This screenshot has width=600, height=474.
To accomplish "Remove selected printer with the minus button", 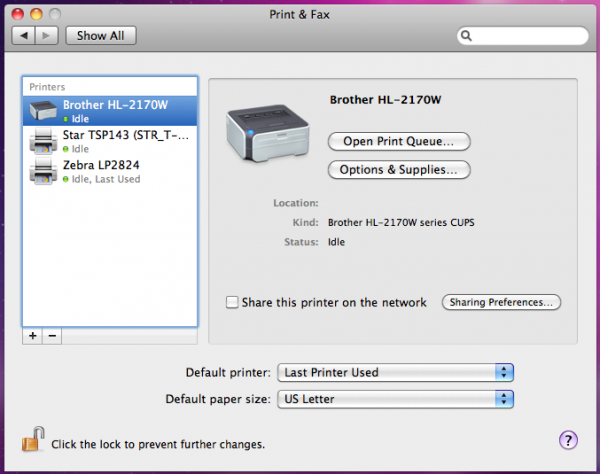I will click(52, 336).
